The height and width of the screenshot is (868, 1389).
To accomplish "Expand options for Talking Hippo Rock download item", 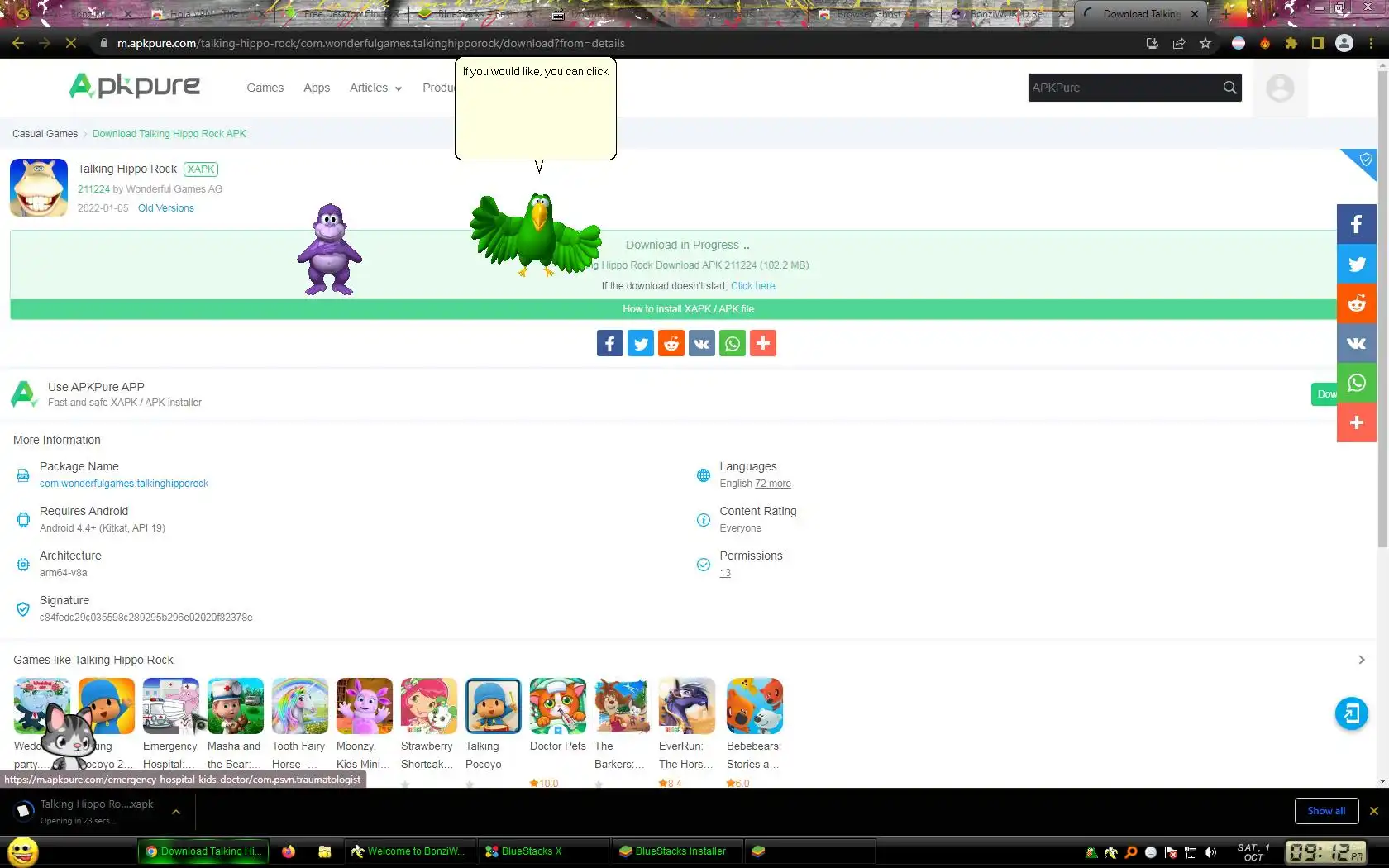I will [x=176, y=812].
